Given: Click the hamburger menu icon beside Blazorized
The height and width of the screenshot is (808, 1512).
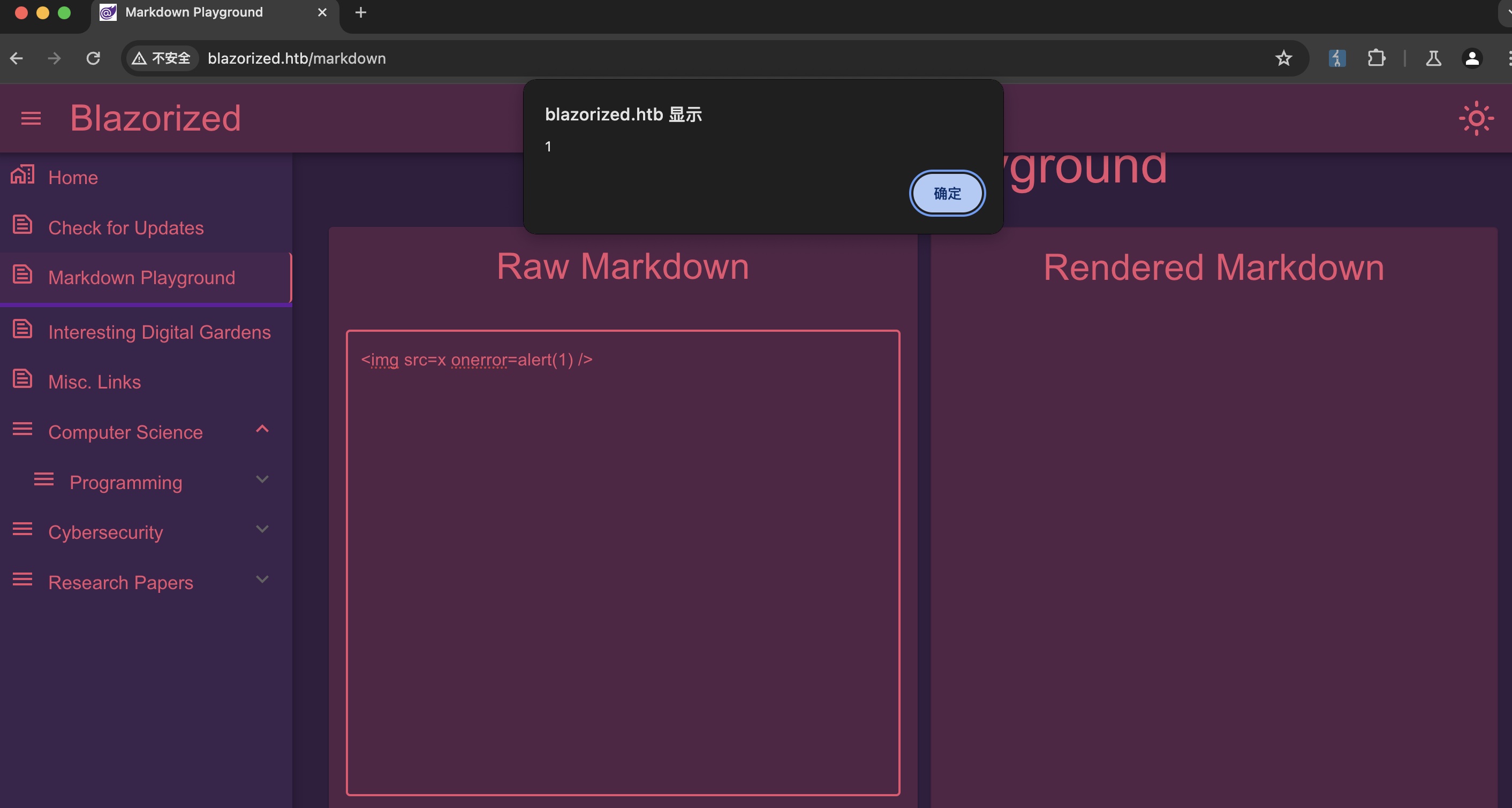Looking at the screenshot, I should 31,119.
